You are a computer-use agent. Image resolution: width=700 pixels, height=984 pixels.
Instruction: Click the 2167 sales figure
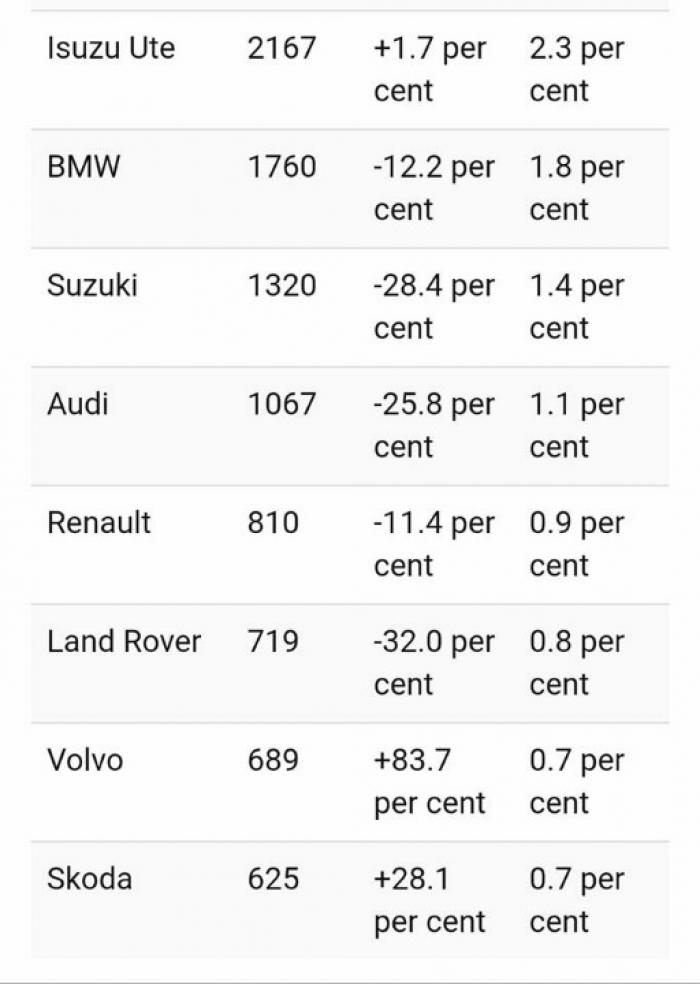[282, 48]
